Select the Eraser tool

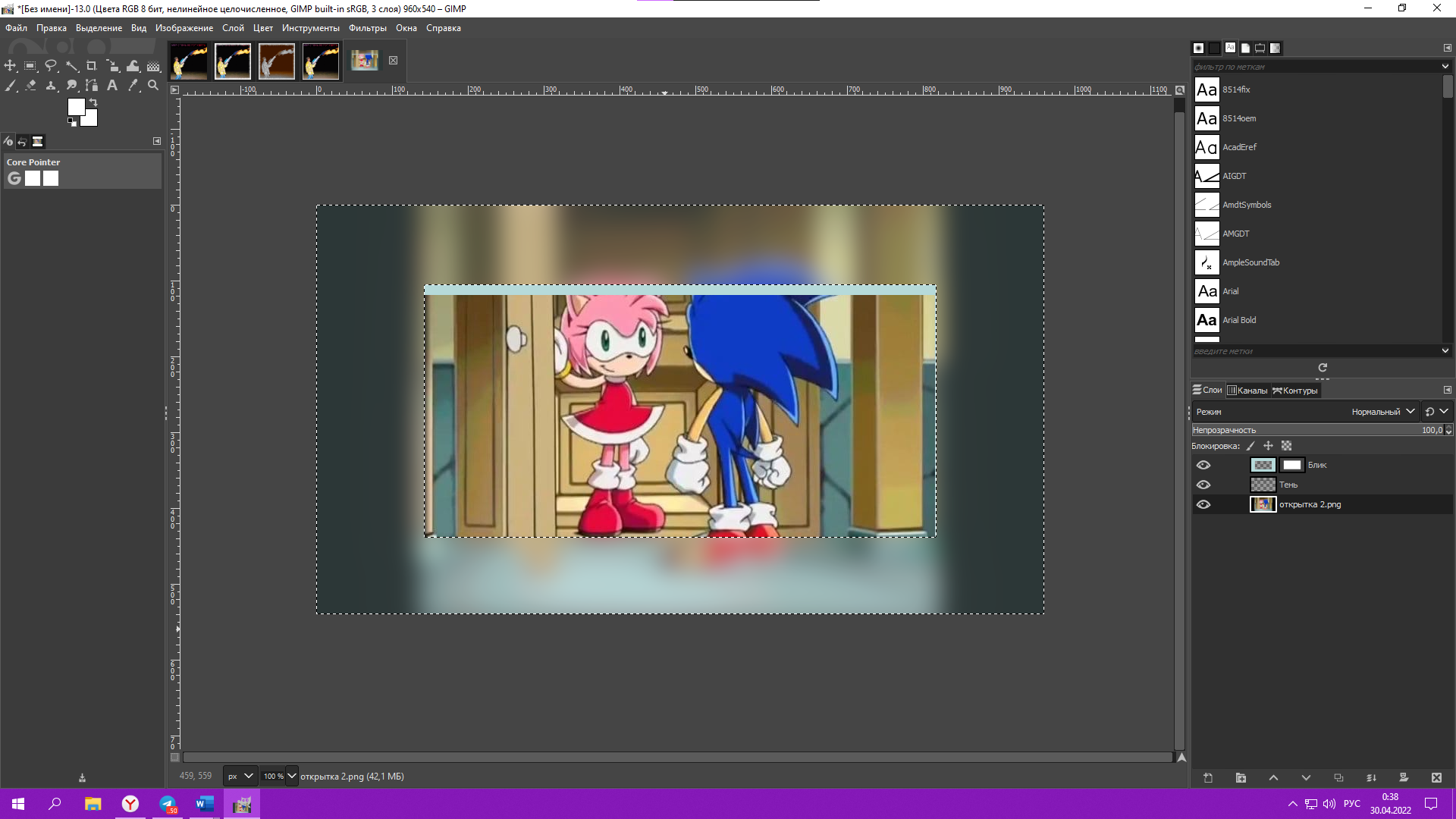pyautogui.click(x=30, y=86)
